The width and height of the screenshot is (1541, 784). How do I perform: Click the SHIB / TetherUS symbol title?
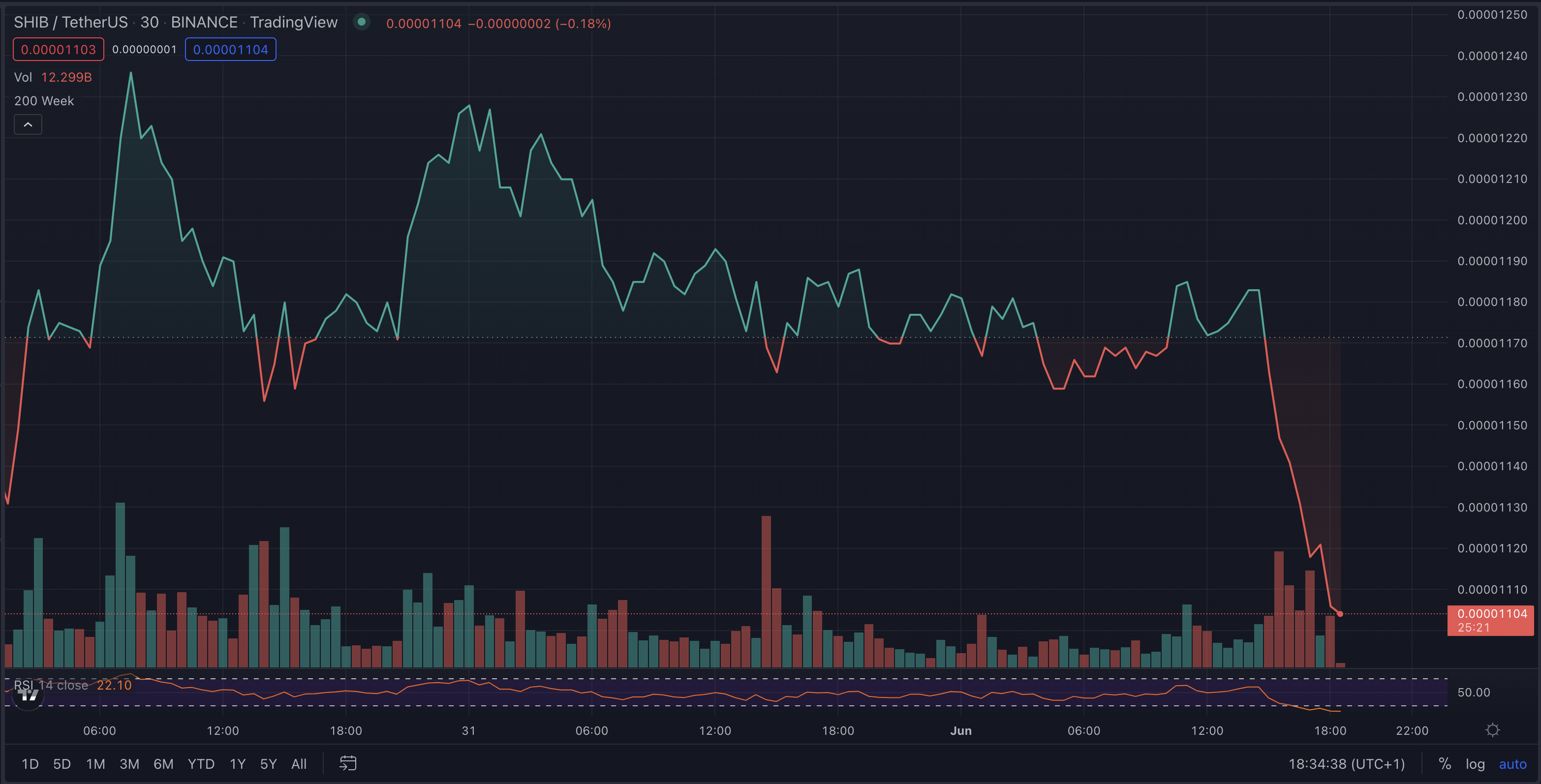[x=70, y=22]
